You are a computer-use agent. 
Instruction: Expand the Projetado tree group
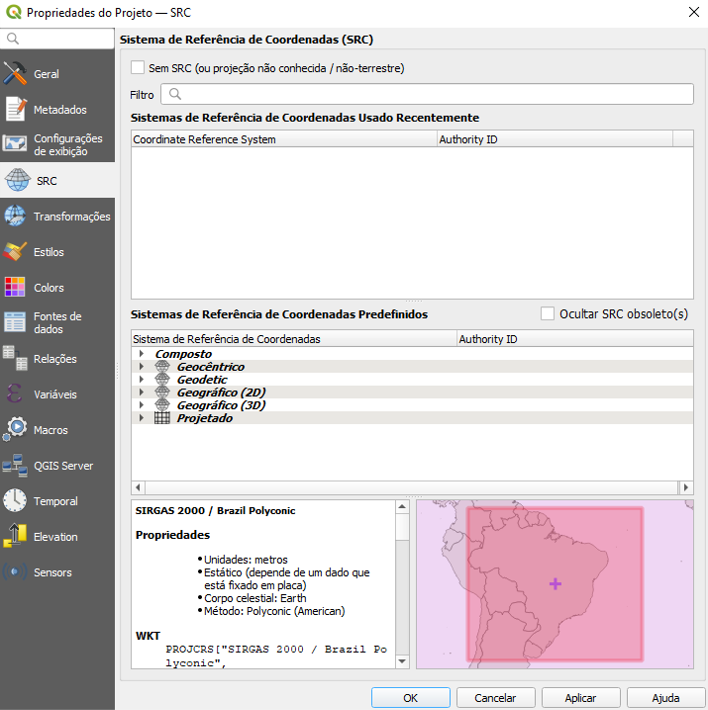142,419
